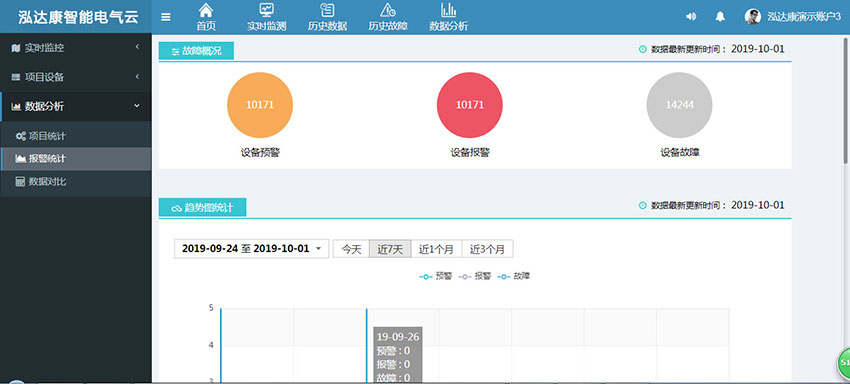
Task: Click the update time in 故障概况 header
Action: (x=712, y=49)
